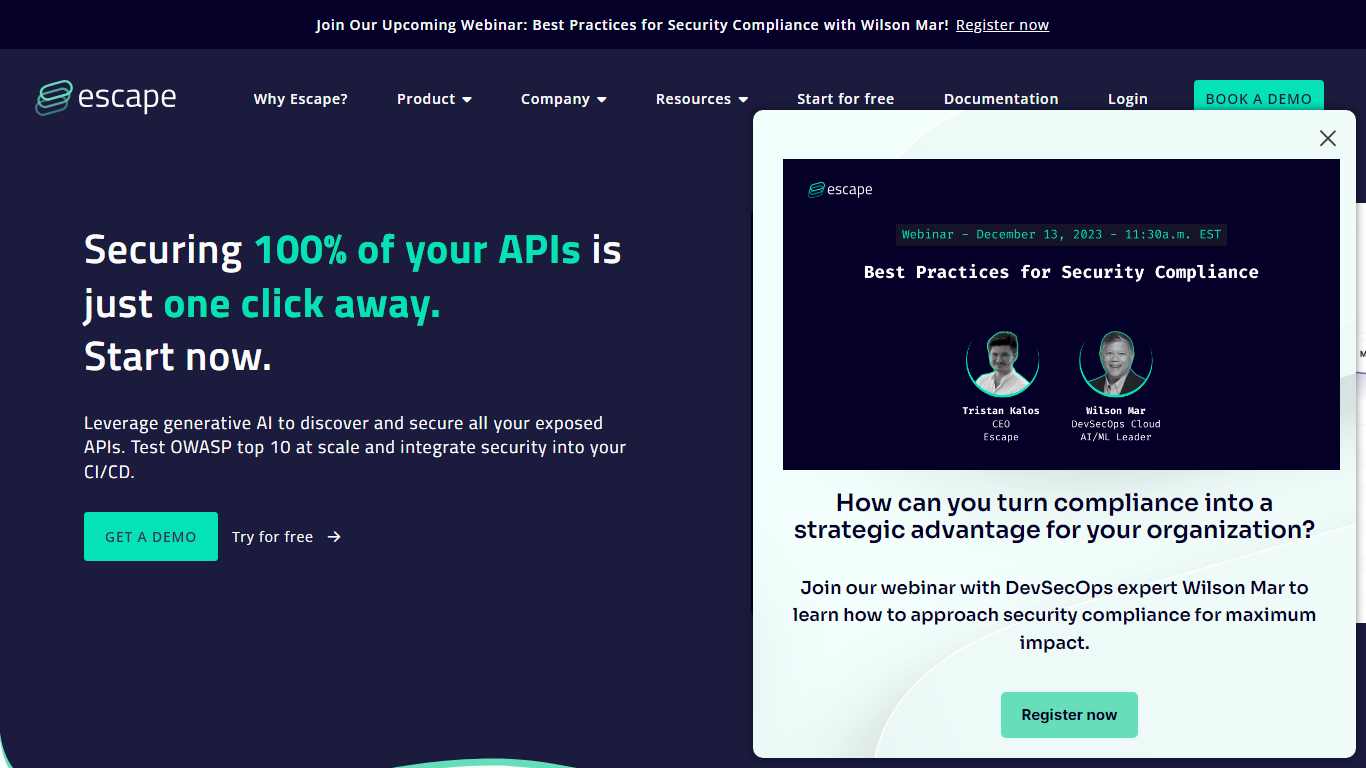Click the Try for free link

(x=272, y=537)
